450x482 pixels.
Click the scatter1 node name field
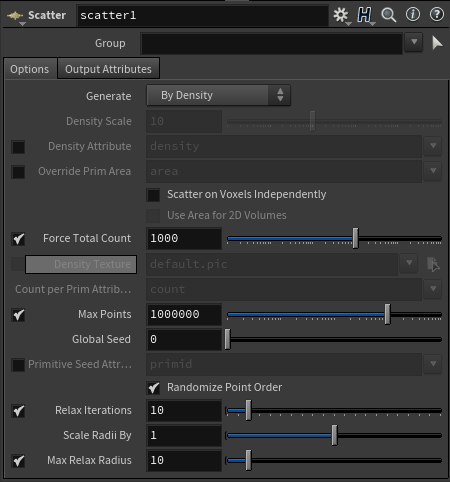[x=203, y=16]
